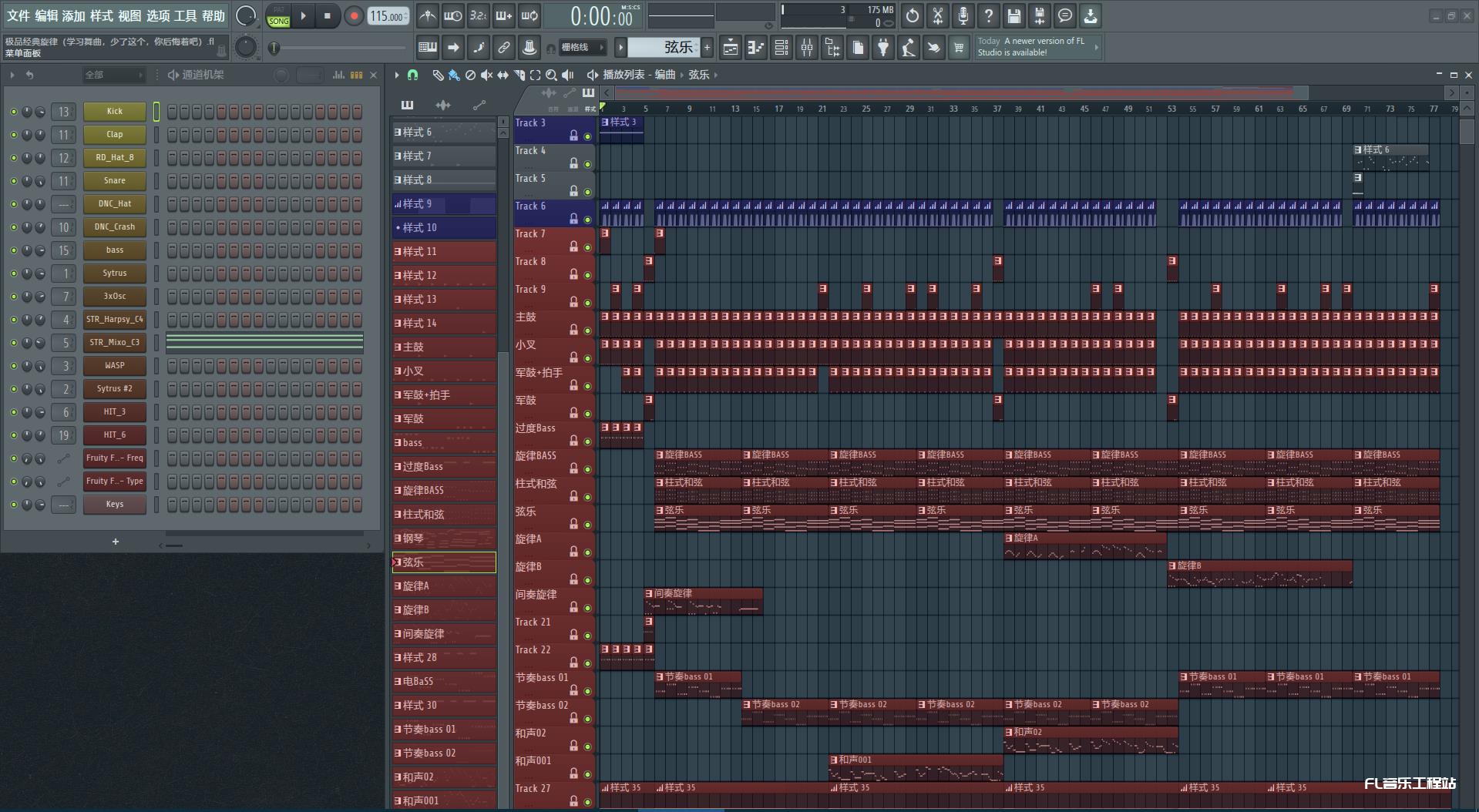Viewport: 1479px width, 812px height.
Task: Select the playlist paint brush tool
Action: [x=454, y=75]
